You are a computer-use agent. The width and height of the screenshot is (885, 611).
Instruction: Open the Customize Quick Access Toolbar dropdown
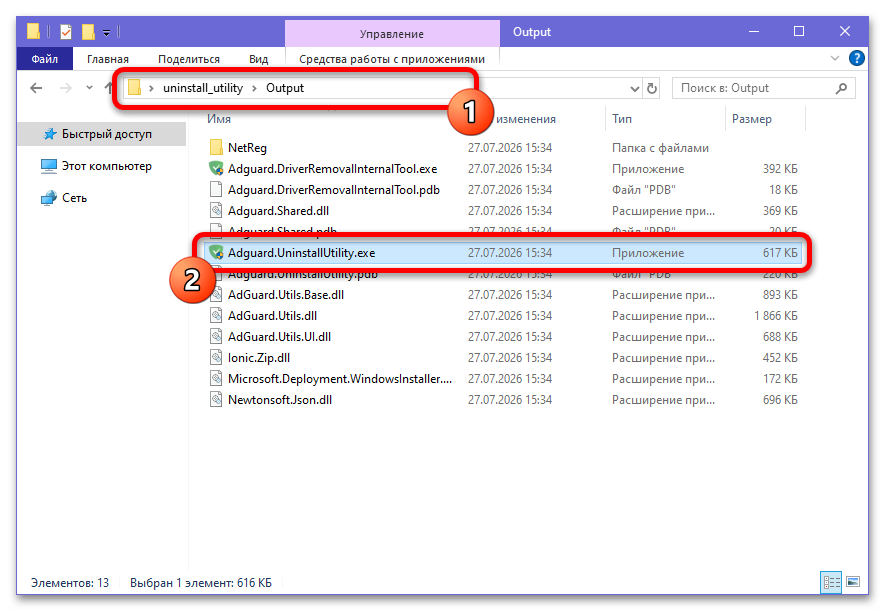(106, 33)
